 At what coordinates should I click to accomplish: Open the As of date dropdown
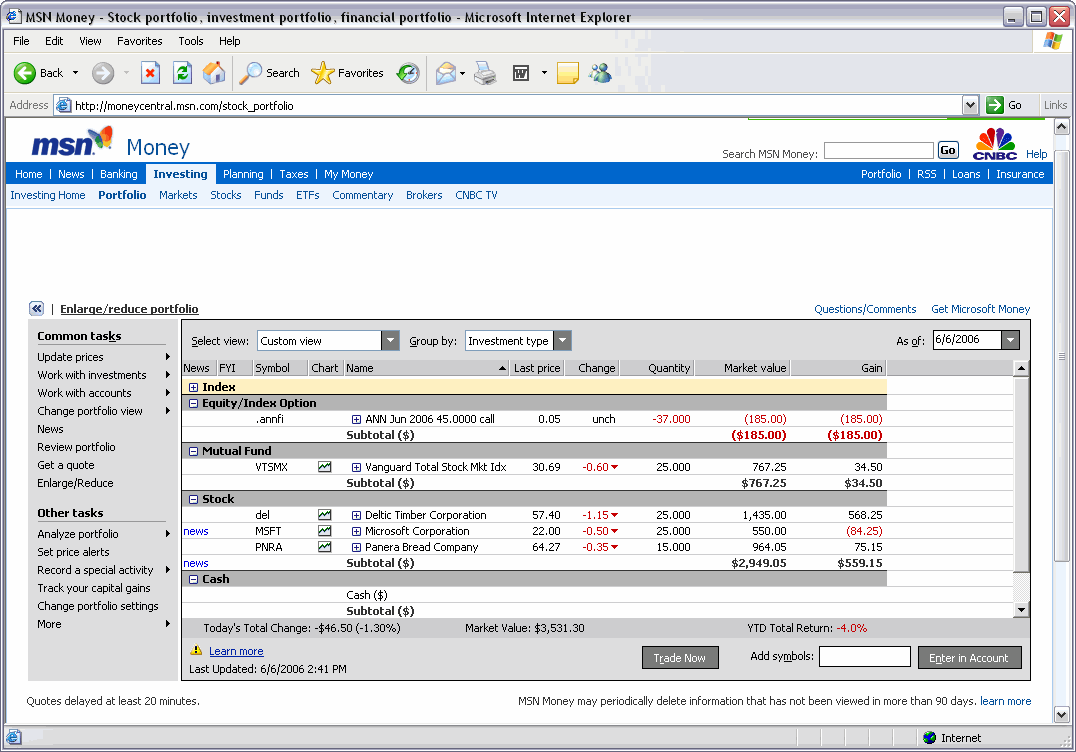(1011, 340)
